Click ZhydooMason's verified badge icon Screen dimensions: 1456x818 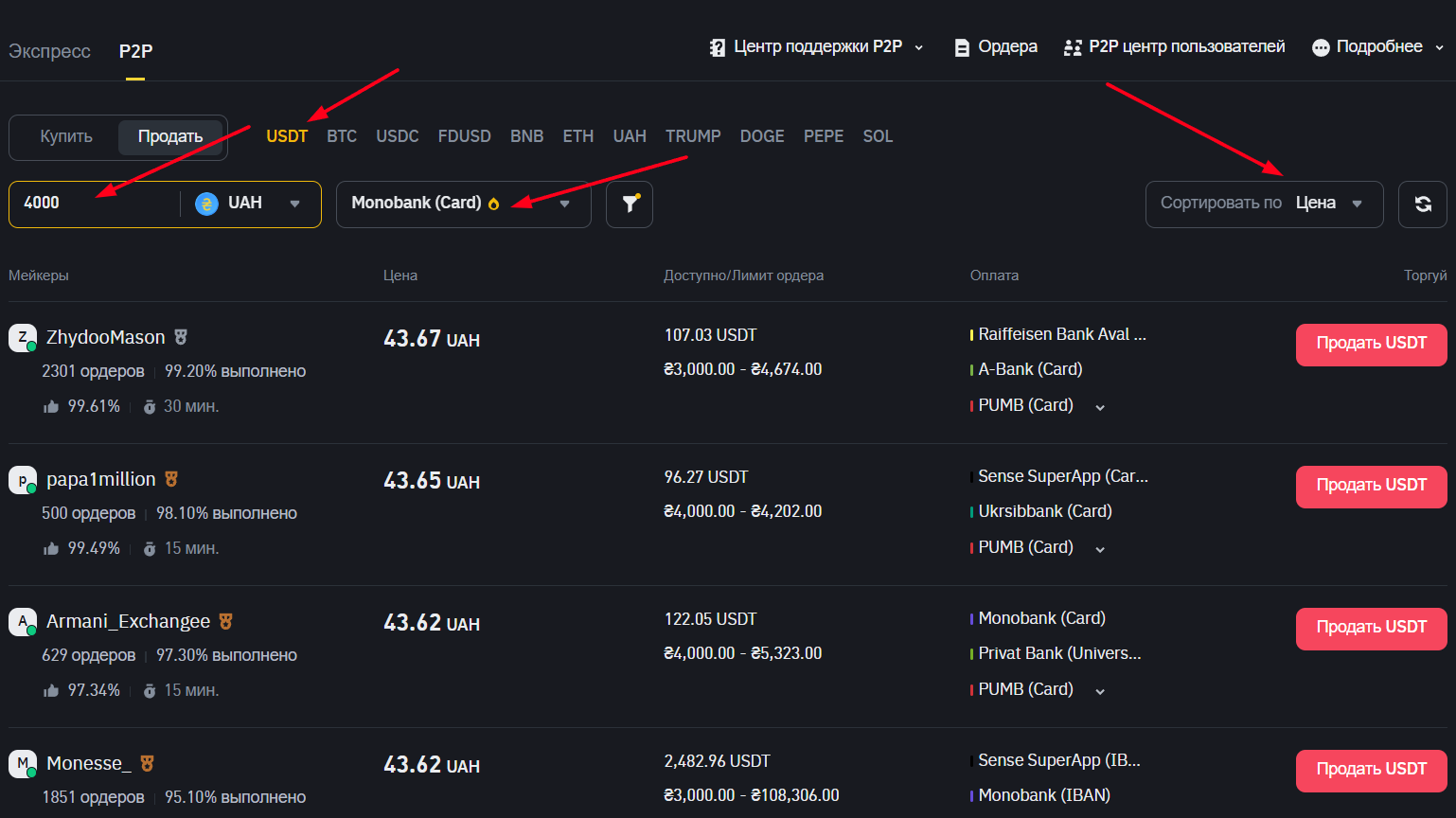click(181, 337)
